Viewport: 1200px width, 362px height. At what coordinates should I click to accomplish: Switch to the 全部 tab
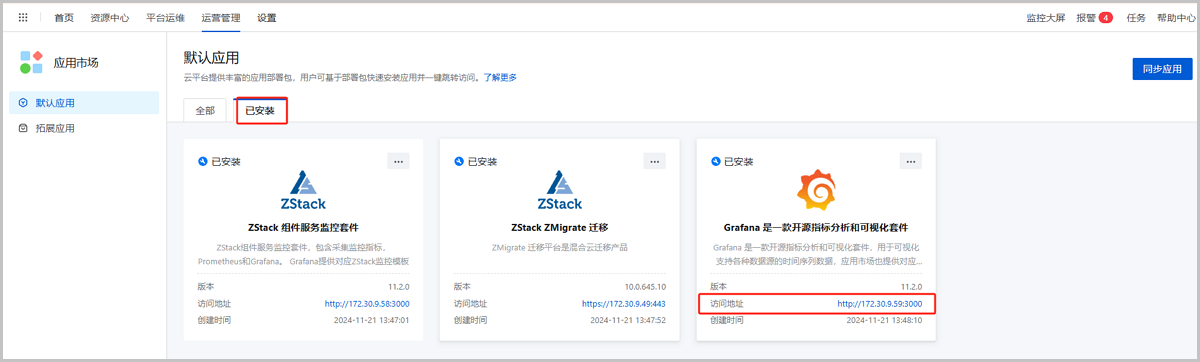coord(205,111)
